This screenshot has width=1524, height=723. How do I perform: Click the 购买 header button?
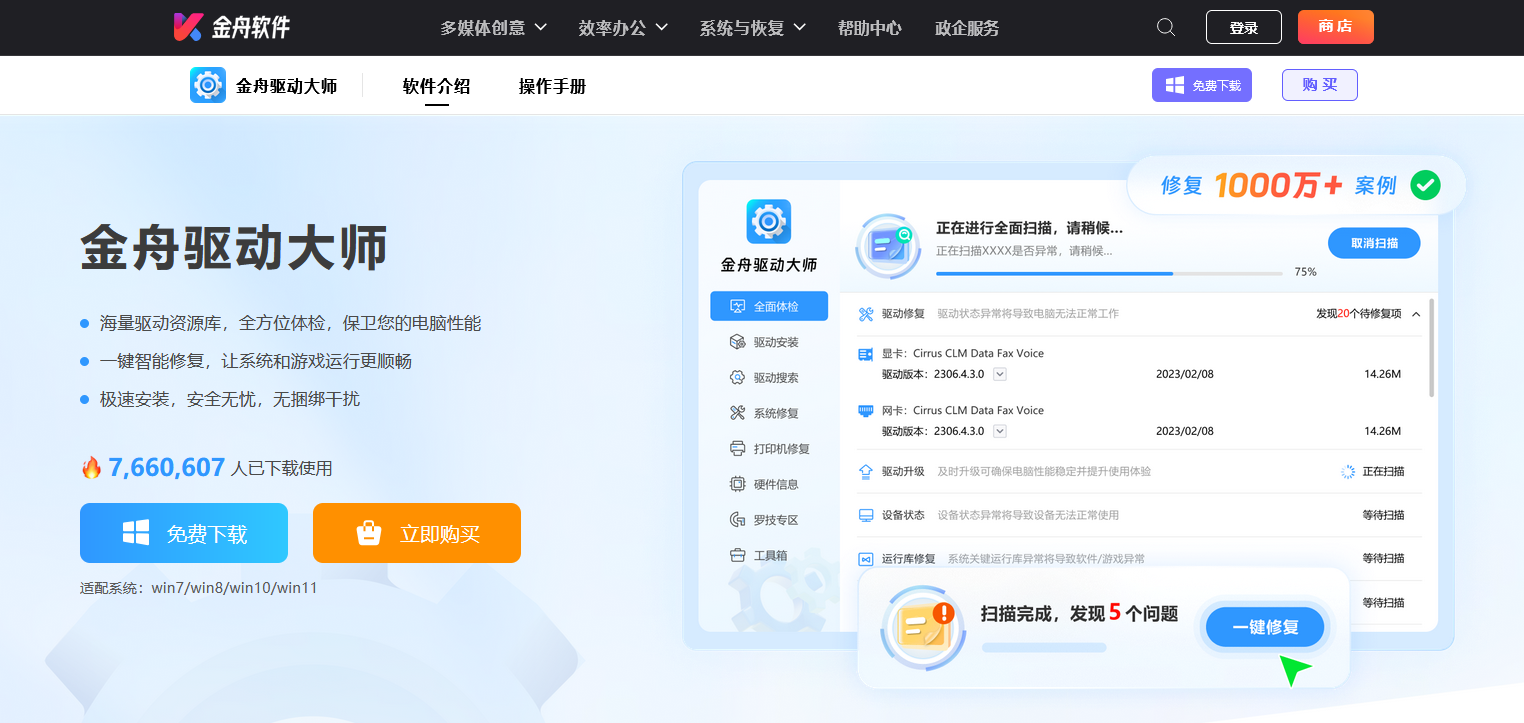(1320, 85)
